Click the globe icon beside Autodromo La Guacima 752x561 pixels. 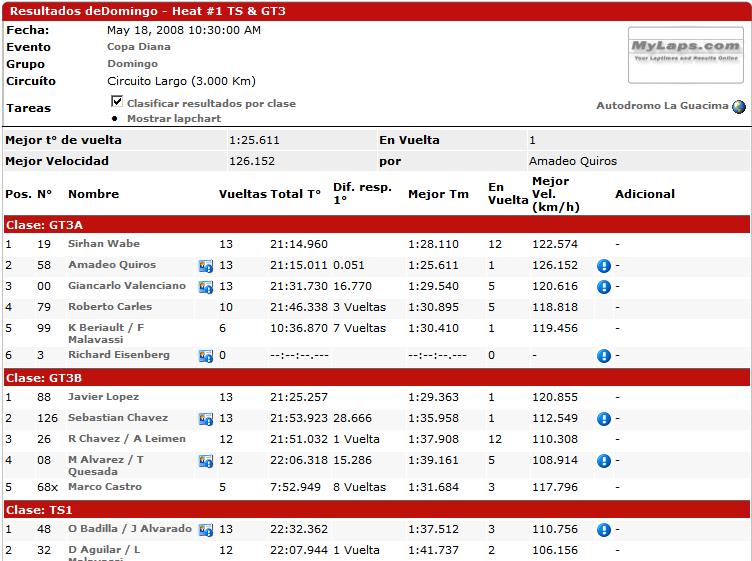pos(739,106)
